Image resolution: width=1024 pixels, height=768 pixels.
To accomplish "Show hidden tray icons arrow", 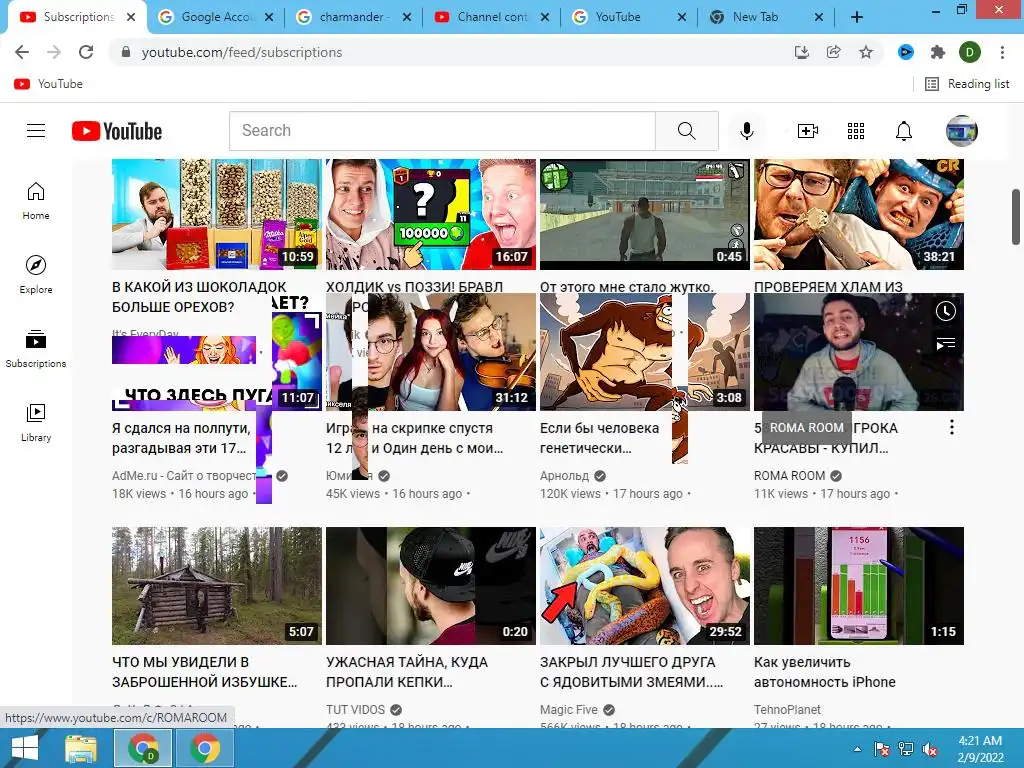I will (857, 749).
